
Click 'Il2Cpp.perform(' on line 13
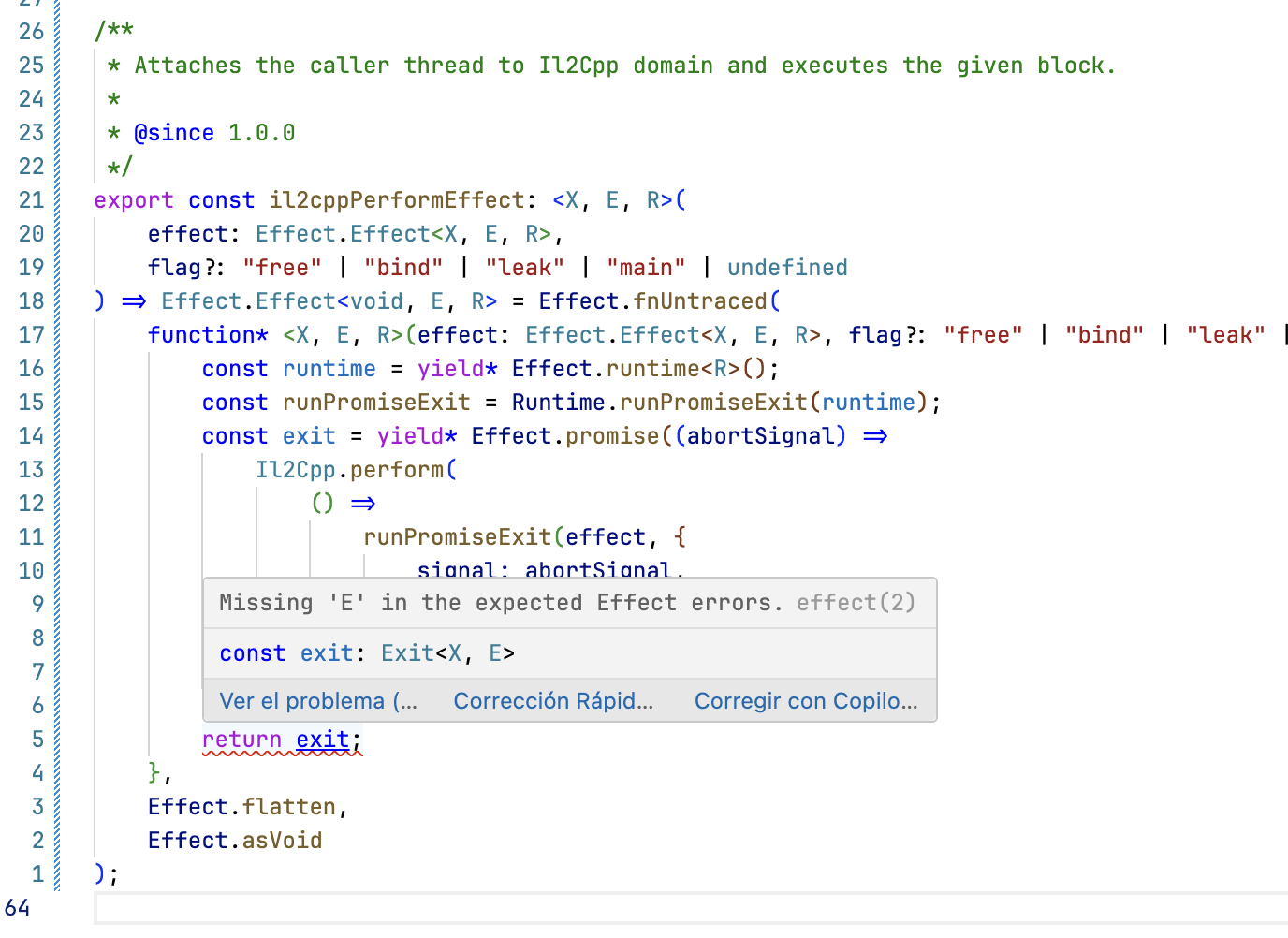click(x=356, y=469)
